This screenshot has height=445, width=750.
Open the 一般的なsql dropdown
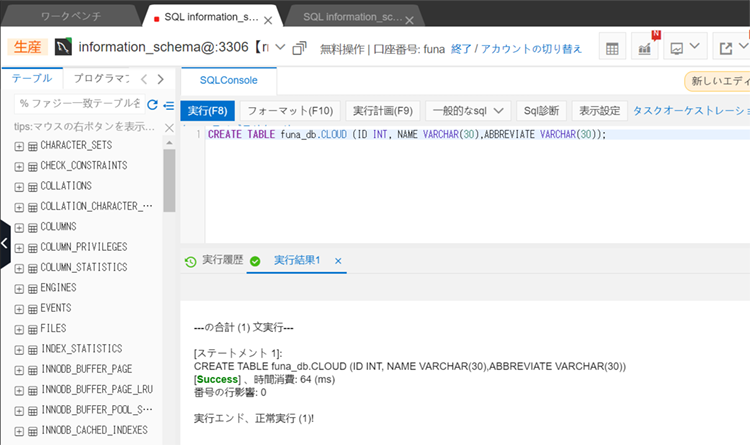click(x=468, y=111)
